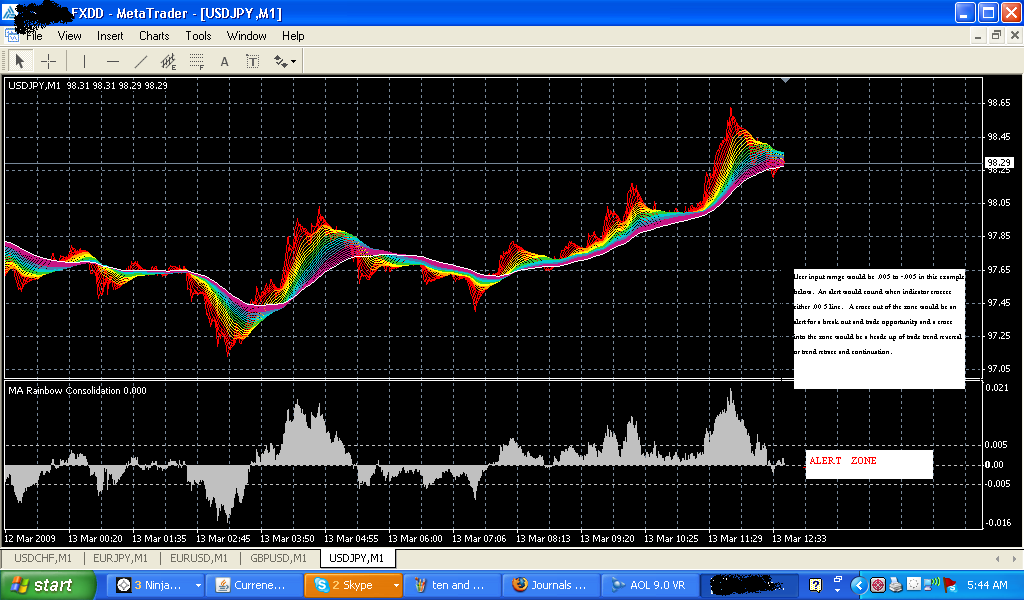Image resolution: width=1024 pixels, height=600 pixels.
Task: Select the Text tool marked A
Action: point(224,61)
